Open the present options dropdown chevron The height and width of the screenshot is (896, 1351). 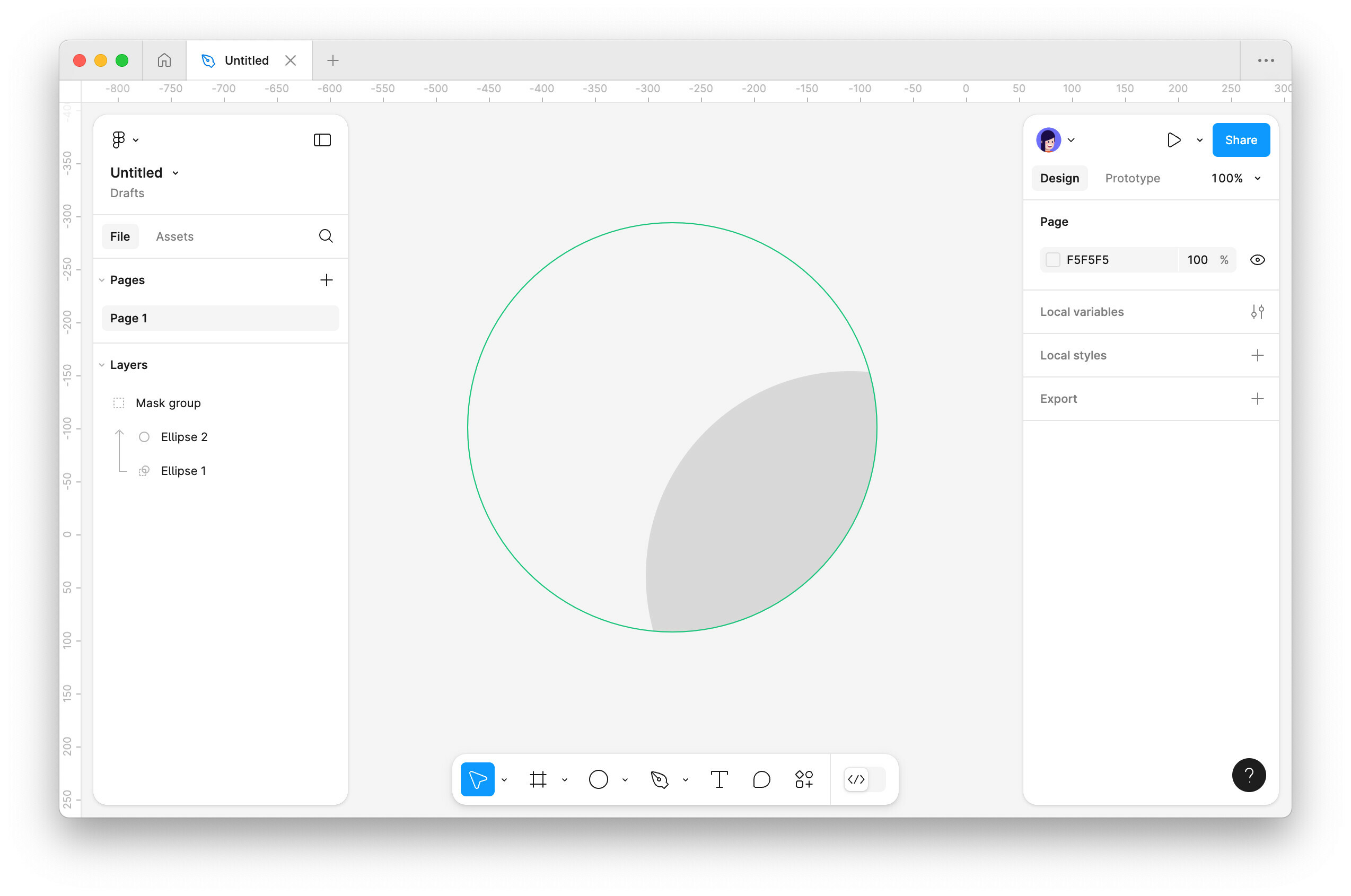[1199, 140]
